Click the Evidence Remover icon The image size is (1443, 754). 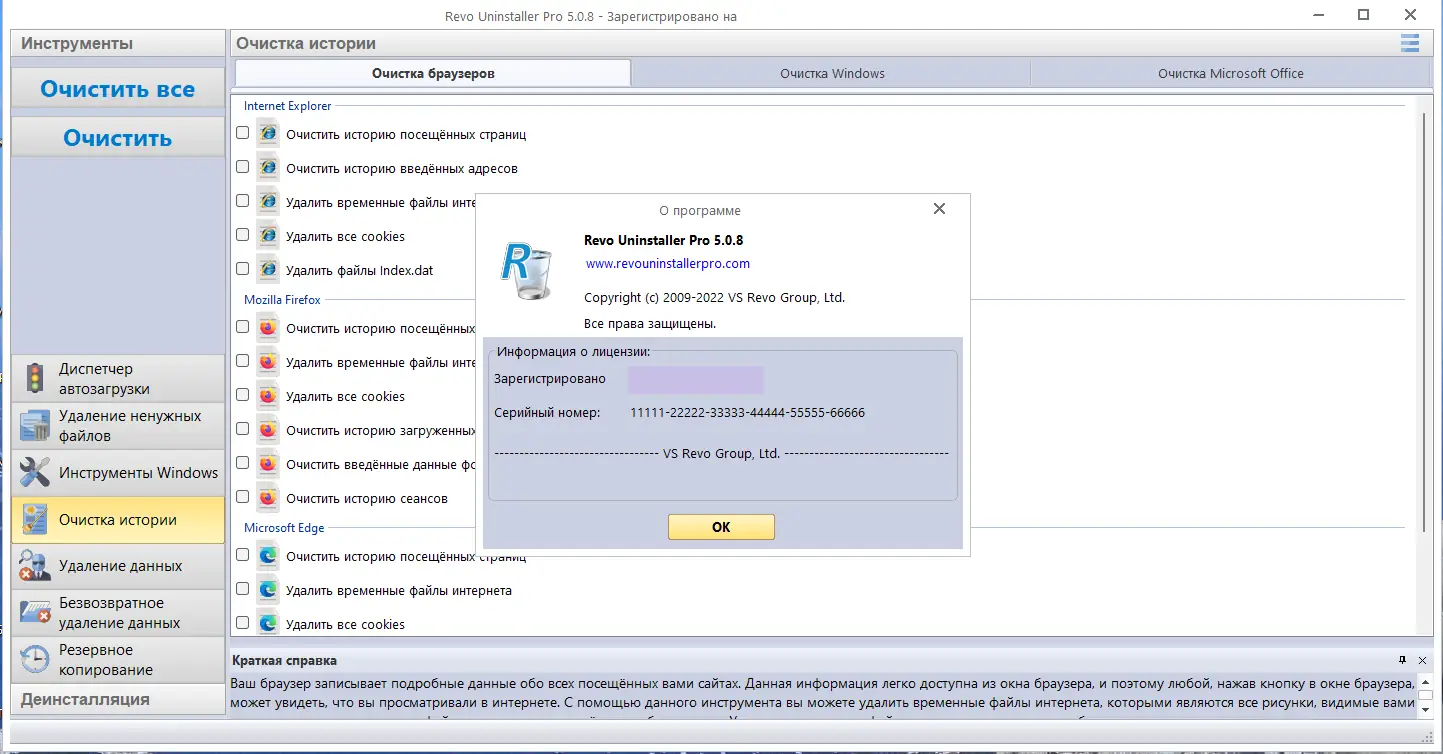pos(35,566)
